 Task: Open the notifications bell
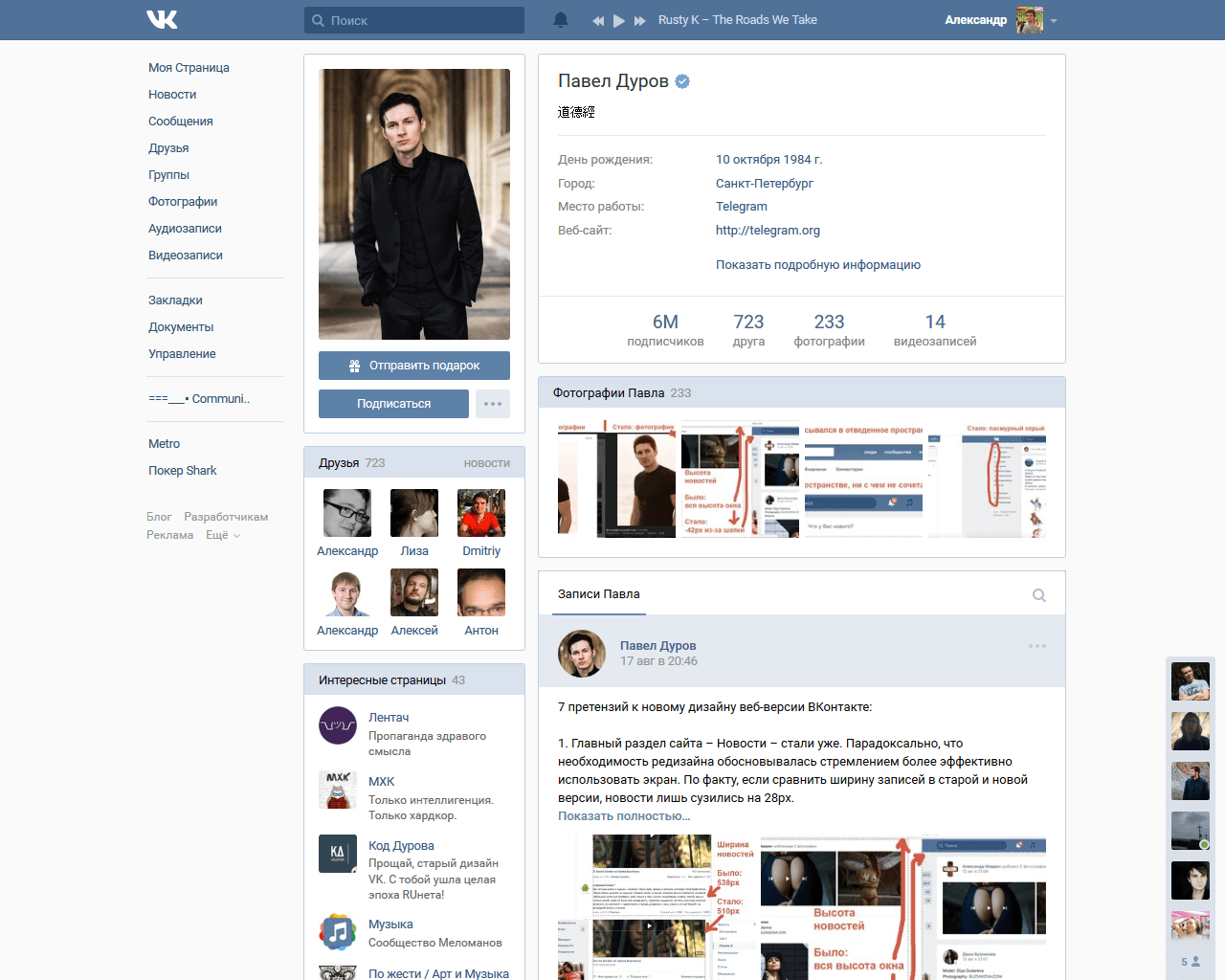click(561, 20)
